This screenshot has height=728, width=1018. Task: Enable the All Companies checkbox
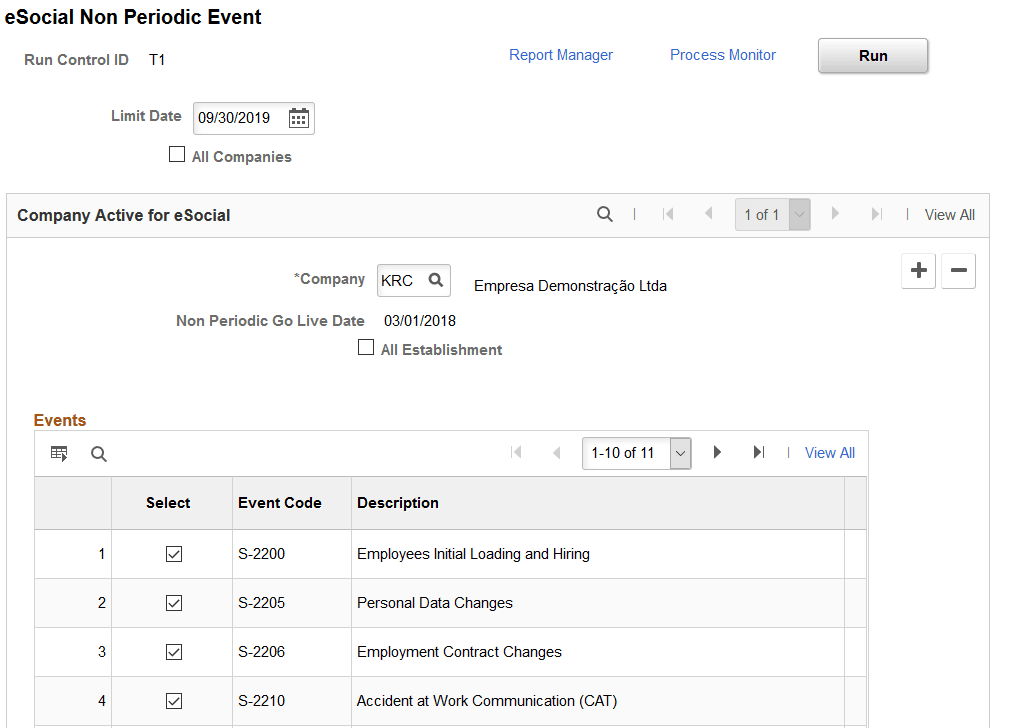click(177, 155)
